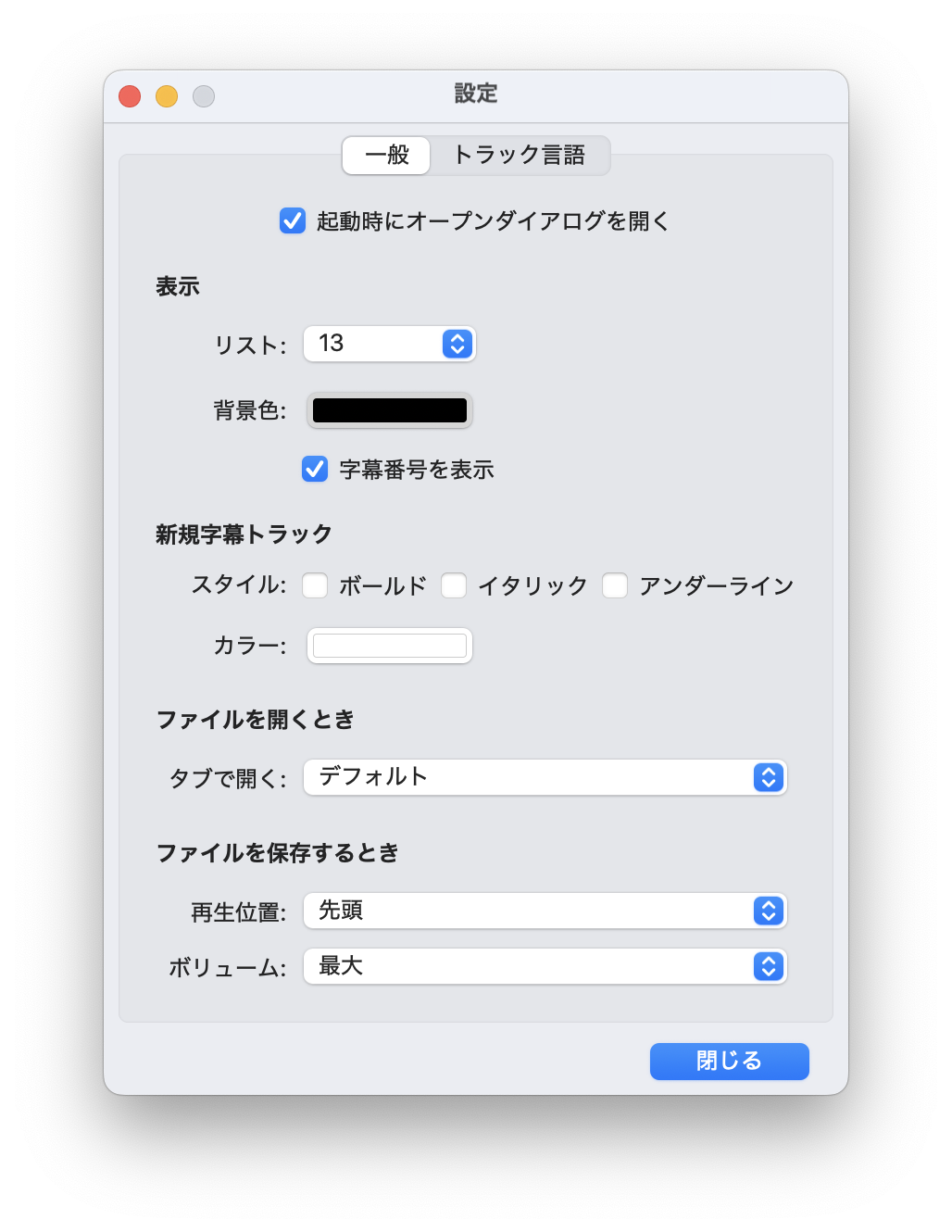Click the 閉じる button
This screenshot has width=952, height=1232.
click(x=730, y=1061)
